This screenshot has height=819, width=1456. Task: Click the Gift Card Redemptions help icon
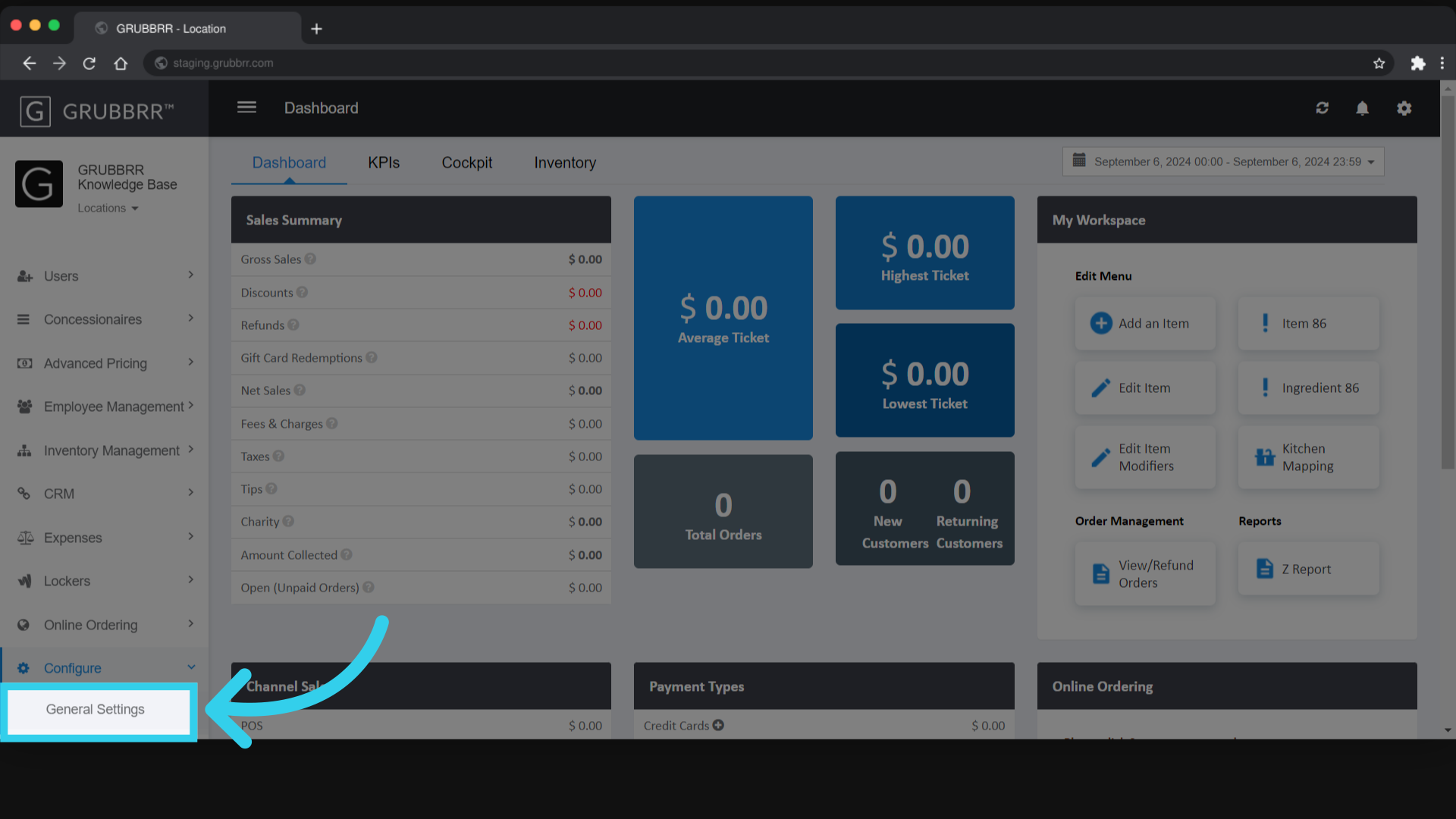[372, 357]
